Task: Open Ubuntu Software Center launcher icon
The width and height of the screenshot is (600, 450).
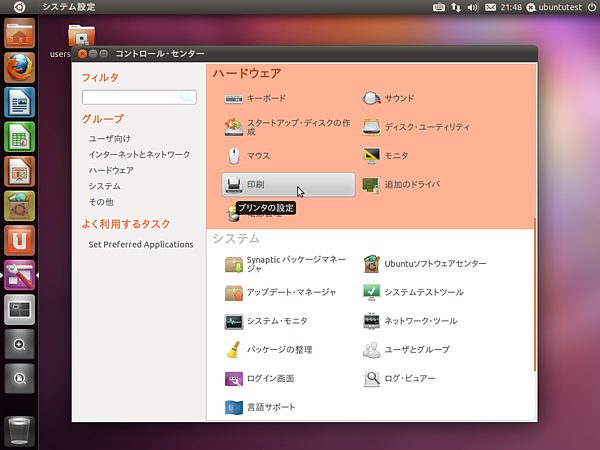Action: [x=19, y=206]
